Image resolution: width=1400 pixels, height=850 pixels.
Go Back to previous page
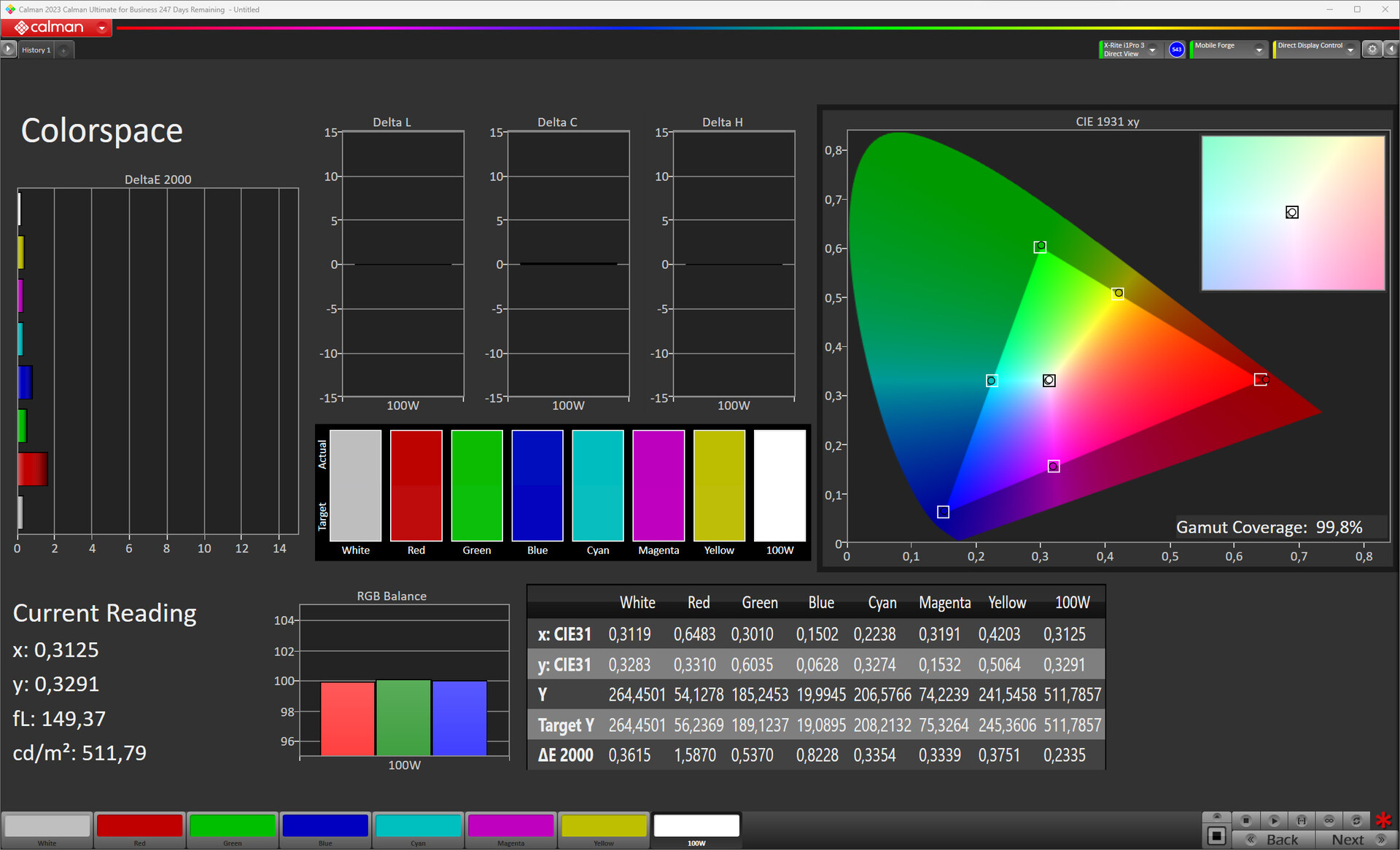point(1274,840)
